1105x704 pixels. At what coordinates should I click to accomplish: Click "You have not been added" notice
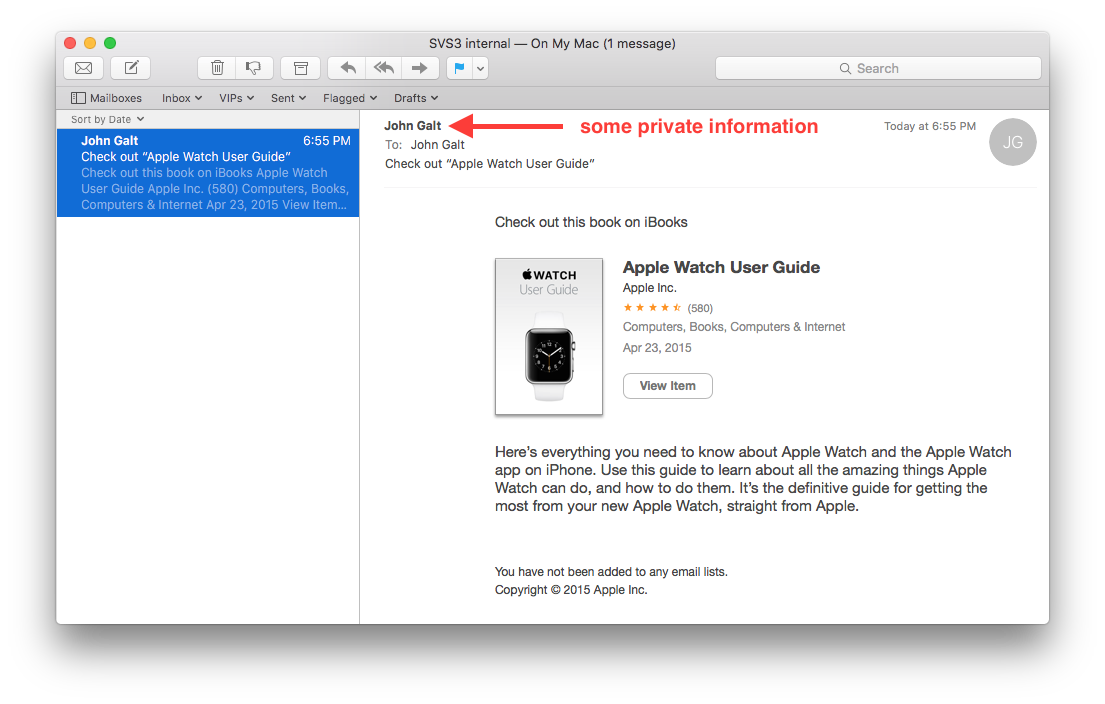[x=611, y=572]
